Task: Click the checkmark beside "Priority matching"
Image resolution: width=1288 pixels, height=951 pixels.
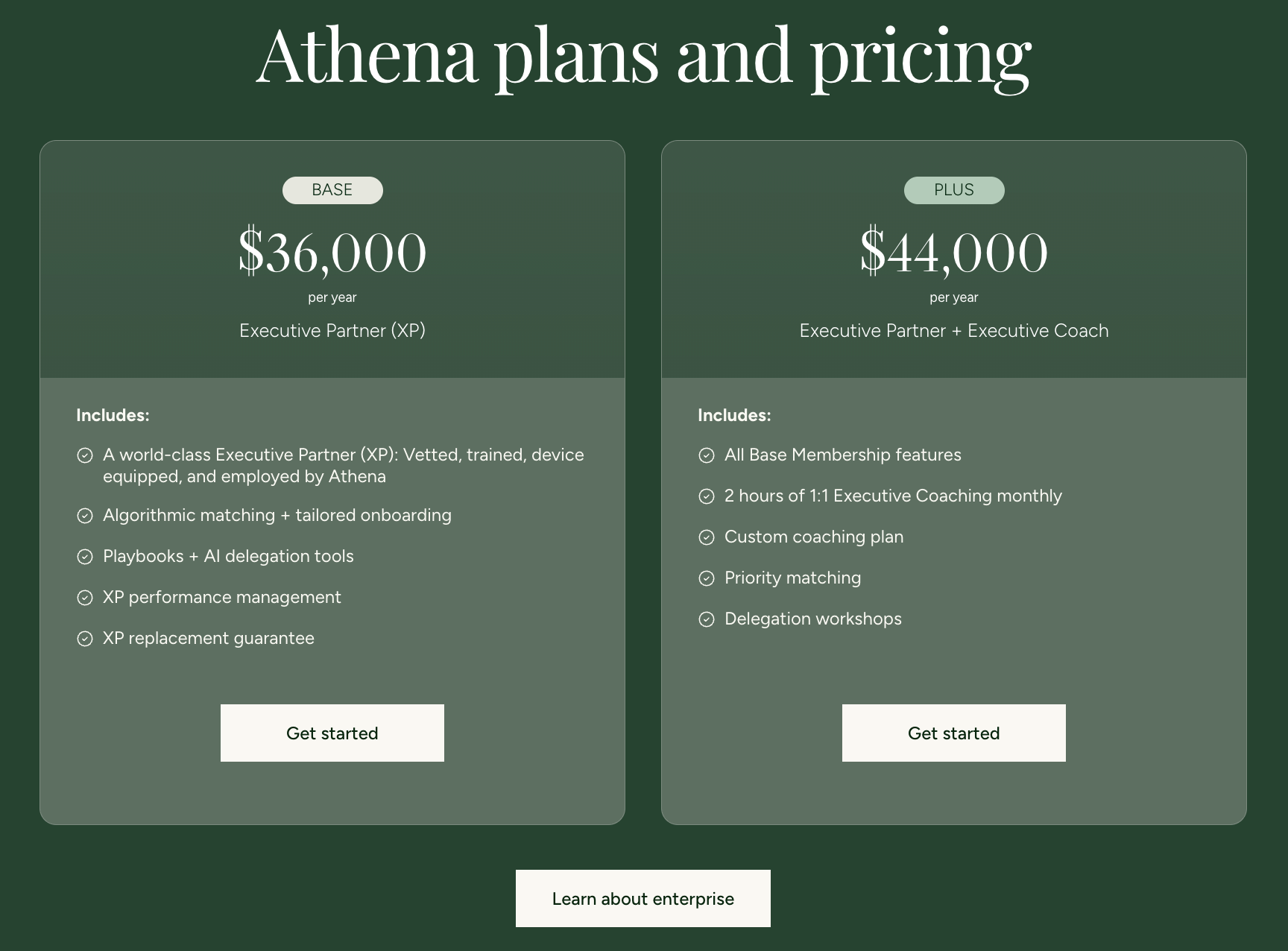Action: (707, 578)
